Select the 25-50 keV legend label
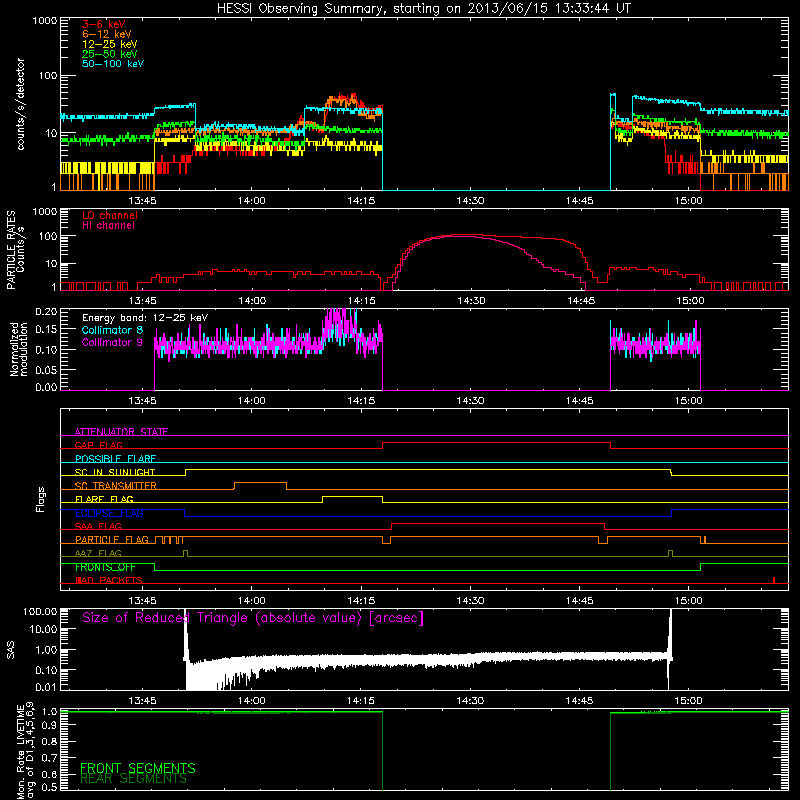Screen dimensions: 800x800 click(x=110, y=54)
